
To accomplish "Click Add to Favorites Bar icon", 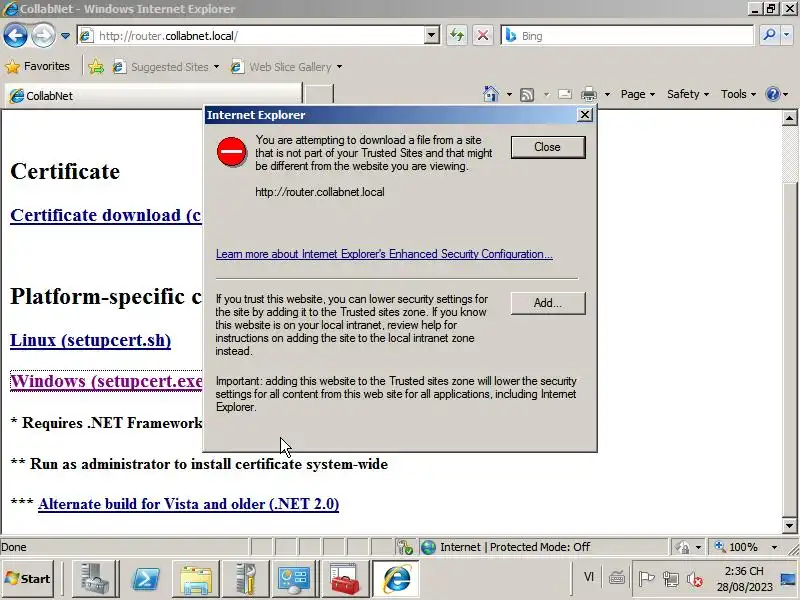I will coord(96,67).
